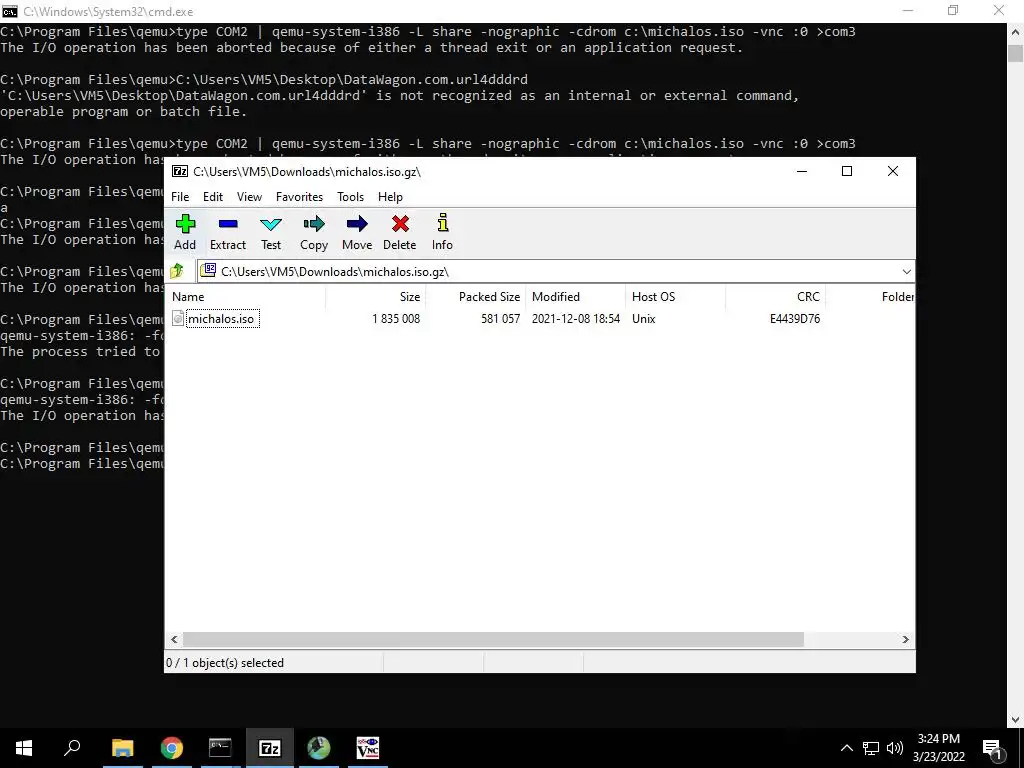
Task: Sort by the CRC column header
Action: tap(776, 296)
